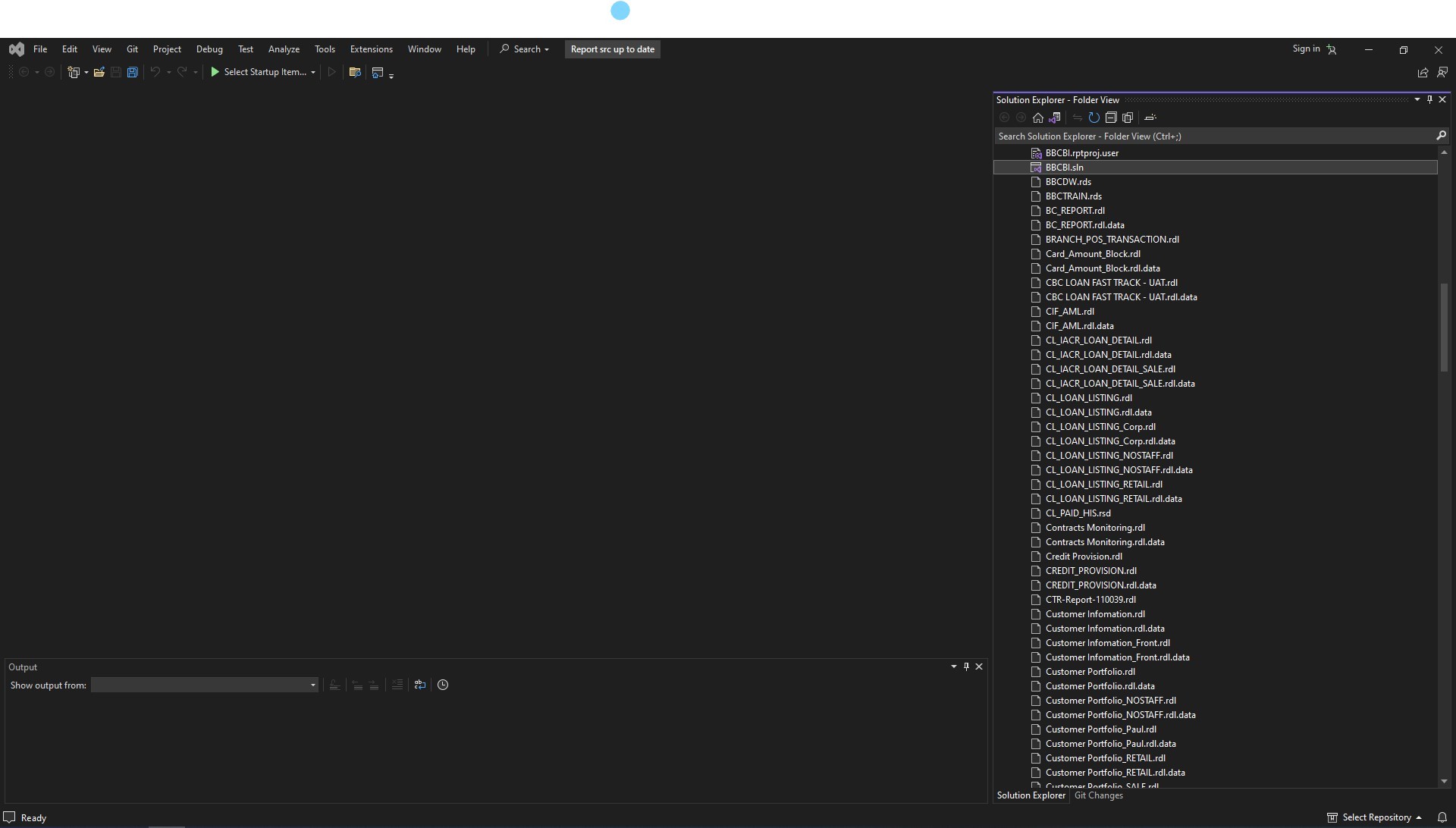Select the BBCDW.rds file in tree
Image resolution: width=1456 pixels, height=828 pixels.
[x=1068, y=182]
